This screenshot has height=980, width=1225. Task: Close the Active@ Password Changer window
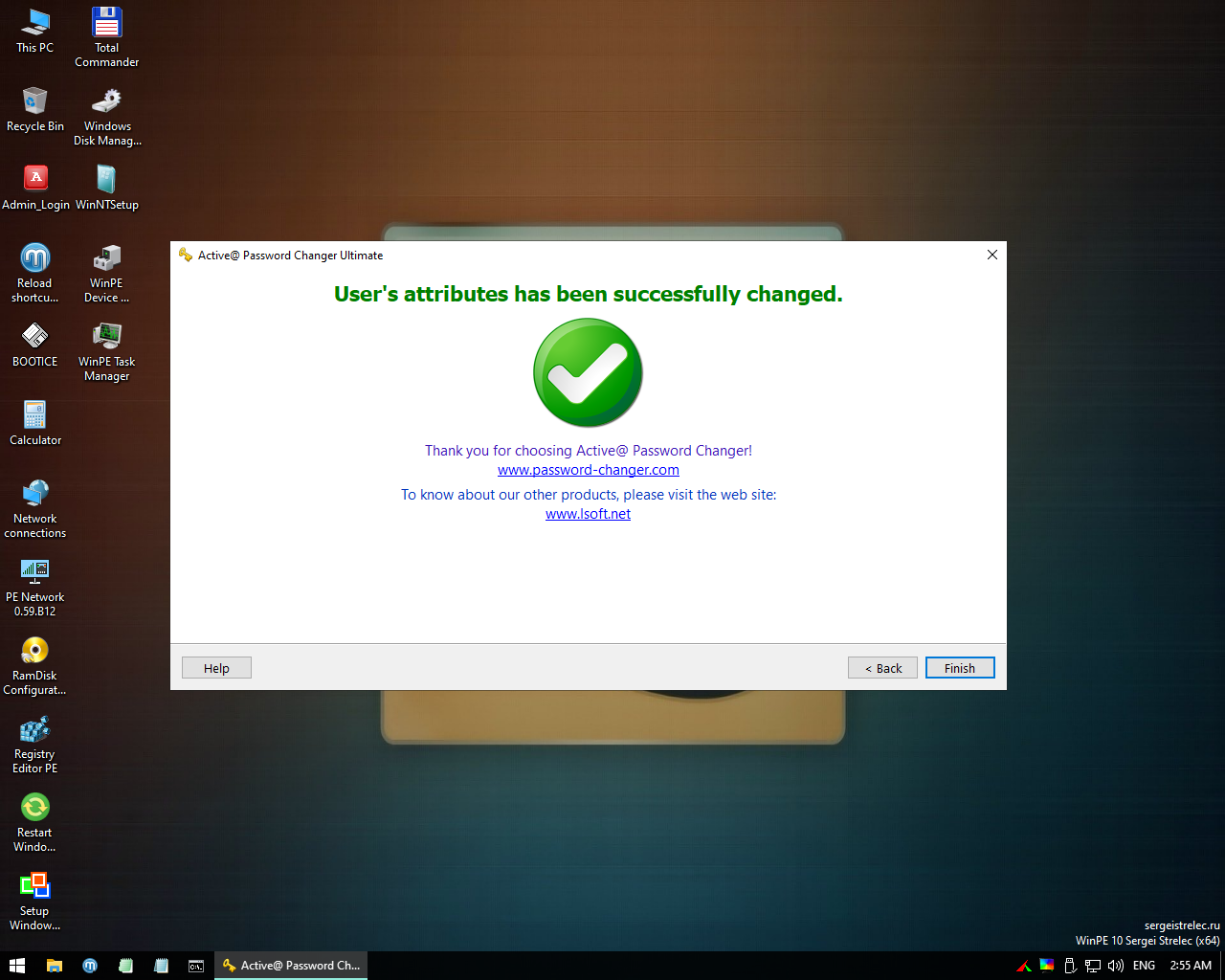[992, 255]
